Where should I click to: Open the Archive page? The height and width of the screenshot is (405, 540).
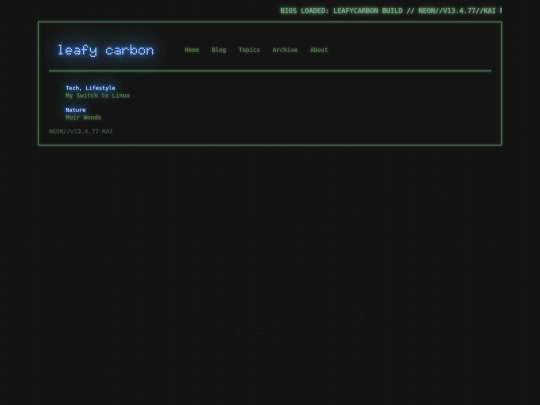pos(285,50)
